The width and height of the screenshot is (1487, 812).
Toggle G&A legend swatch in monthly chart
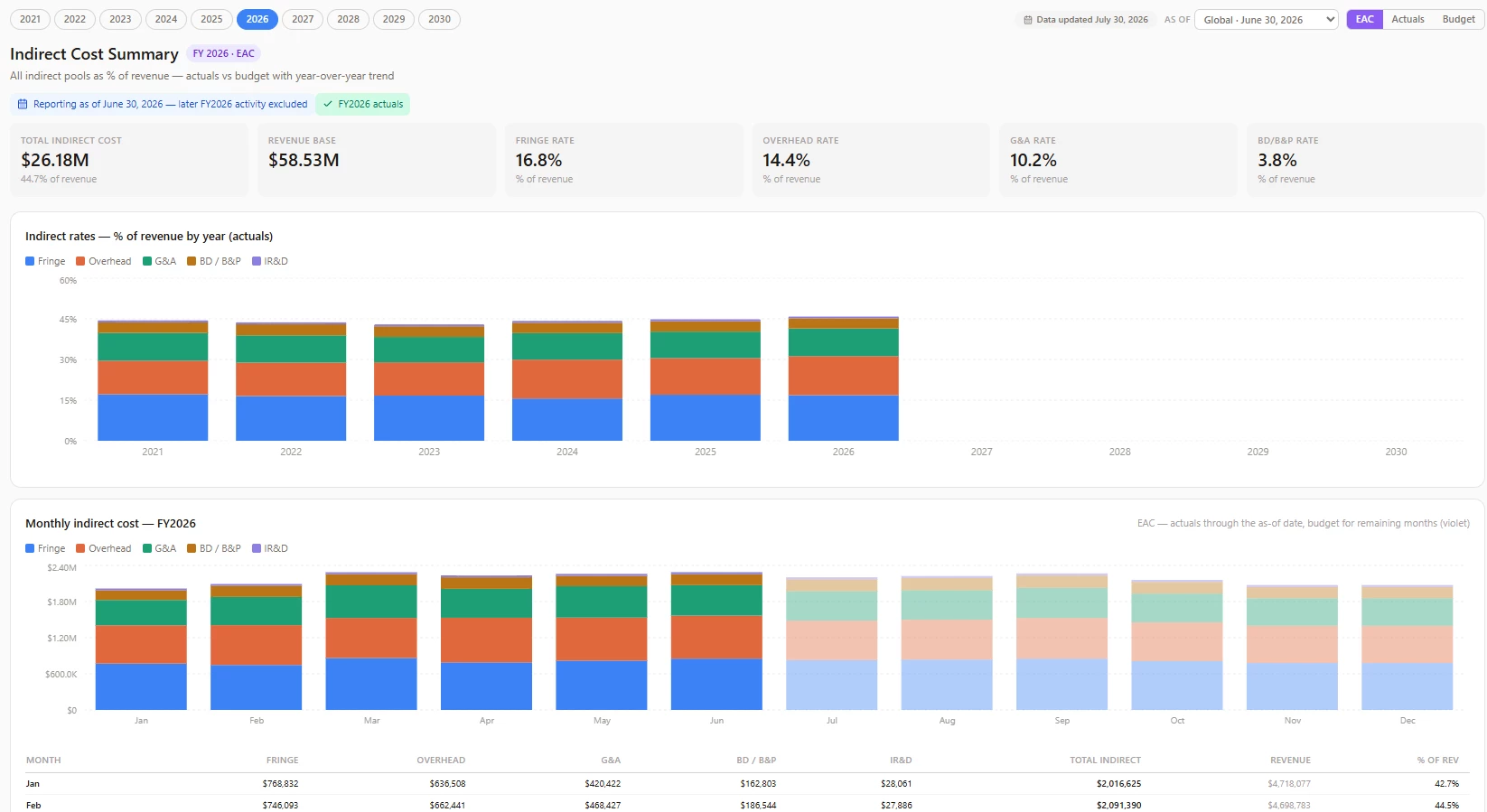pyautogui.click(x=147, y=548)
